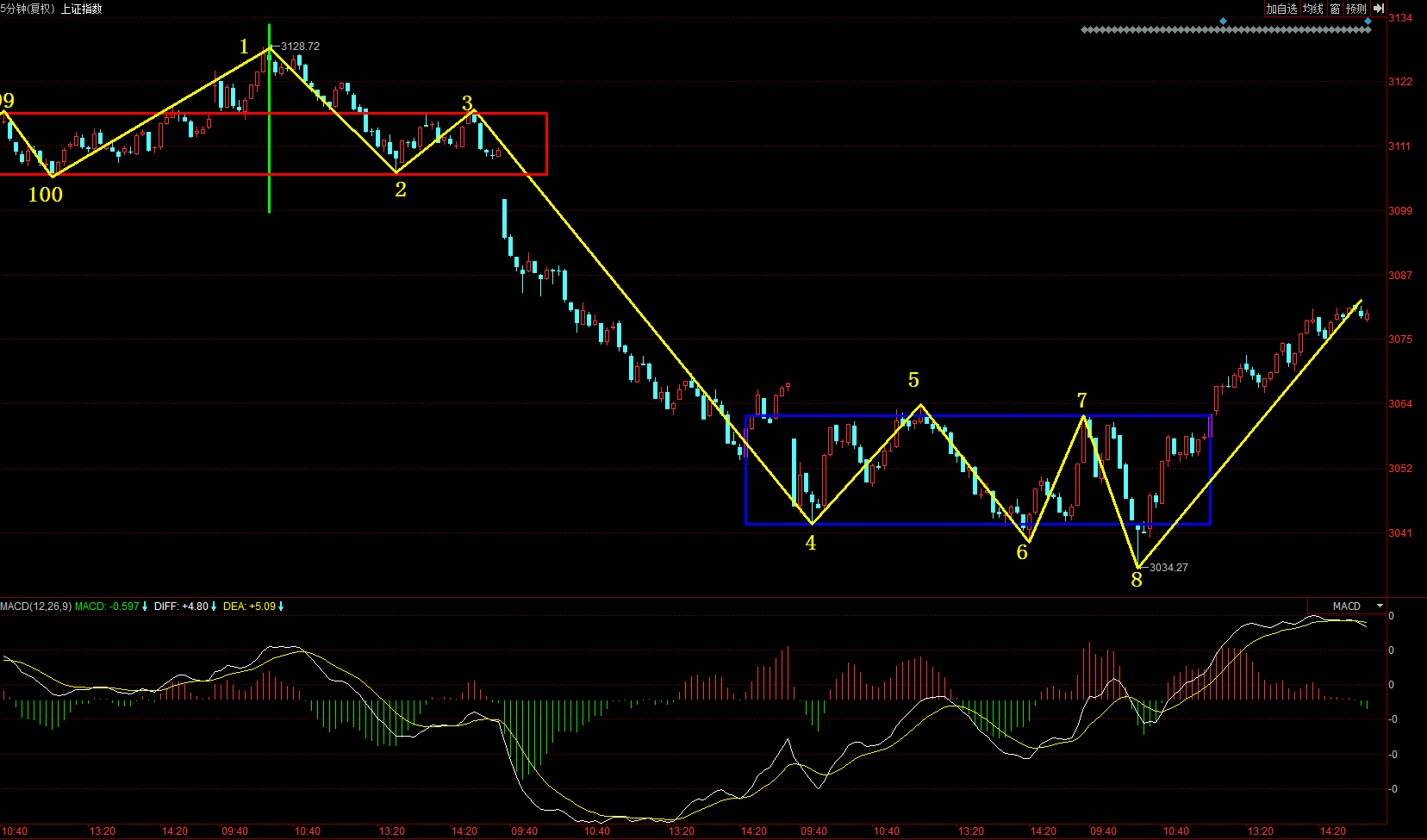Click the blue diamond marker above gray row
The image size is (1427, 840).
coord(1223,21)
